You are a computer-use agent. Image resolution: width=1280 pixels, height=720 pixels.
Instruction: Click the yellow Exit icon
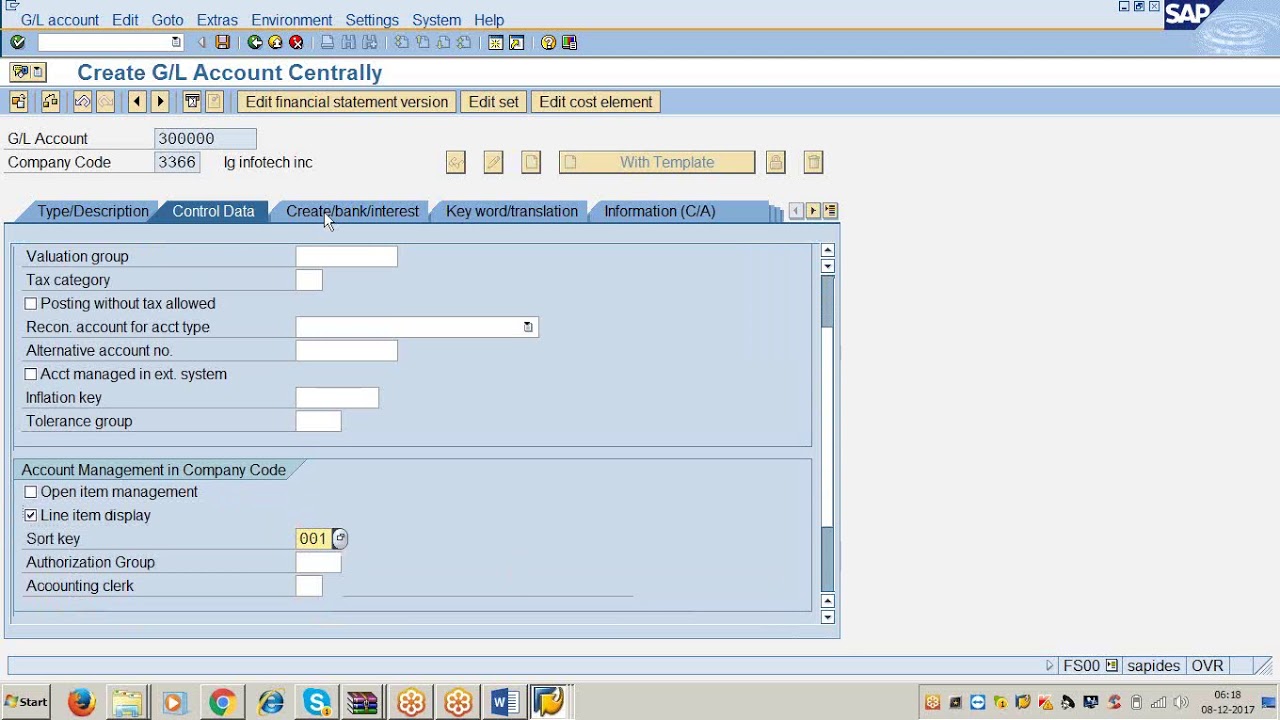pos(275,42)
